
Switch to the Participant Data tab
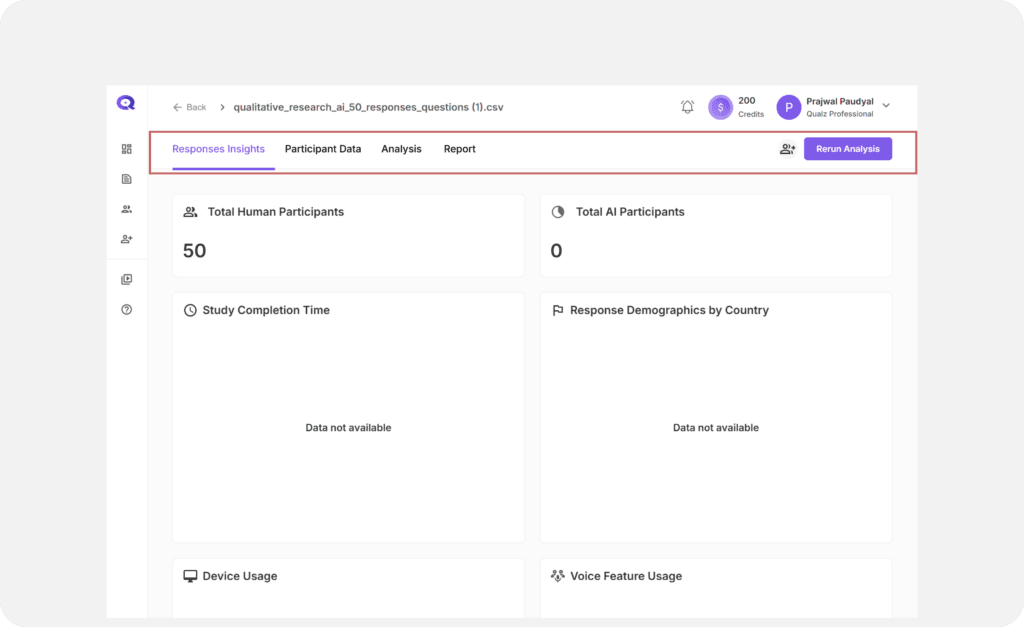(x=323, y=149)
